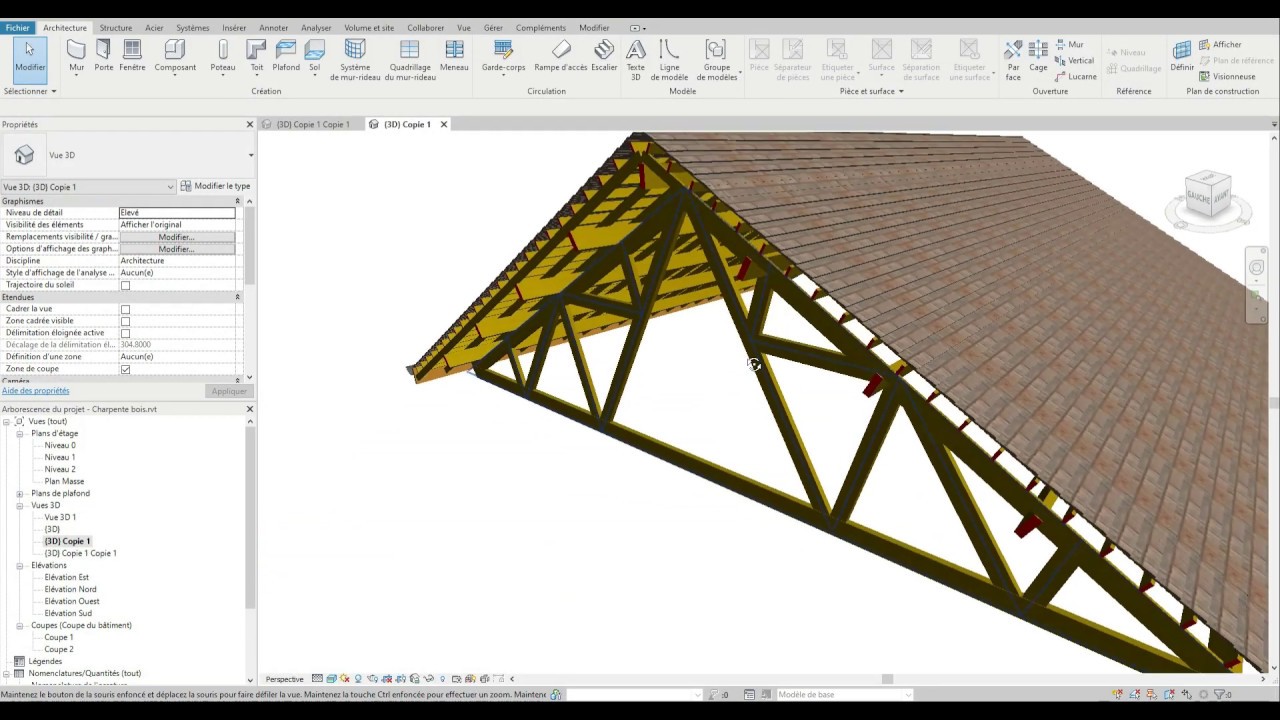The width and height of the screenshot is (1280, 720).
Task: Toggle Zone cadrée visible checkbox
Action: (x=125, y=321)
